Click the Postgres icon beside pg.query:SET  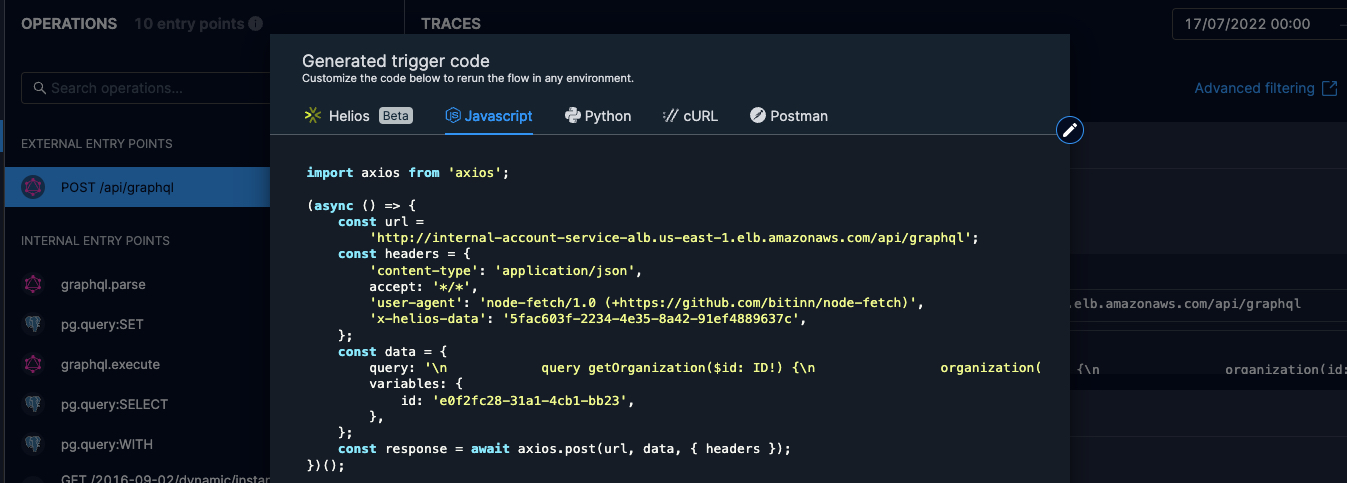point(33,325)
